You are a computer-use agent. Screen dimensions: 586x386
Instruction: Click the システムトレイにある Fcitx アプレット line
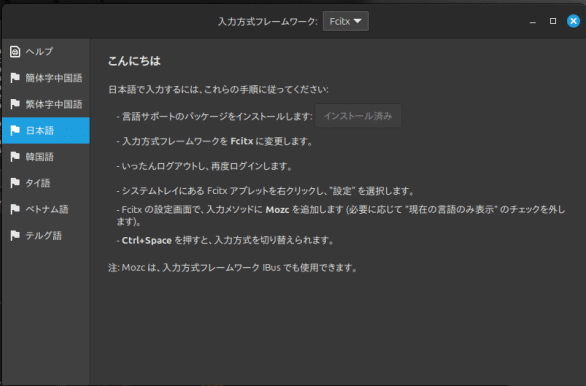[266, 191]
